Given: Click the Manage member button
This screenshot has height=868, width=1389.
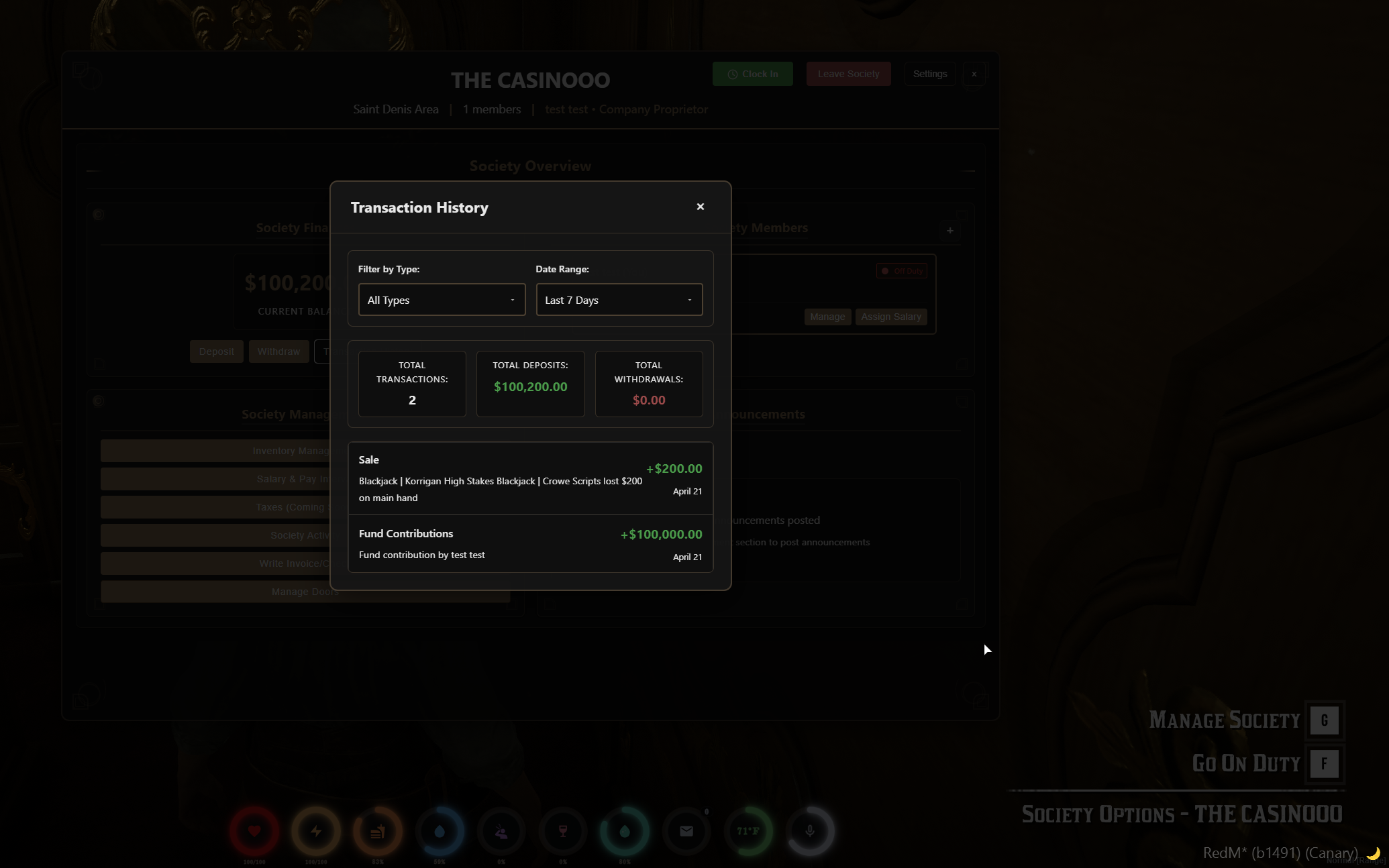Looking at the screenshot, I should (827, 317).
